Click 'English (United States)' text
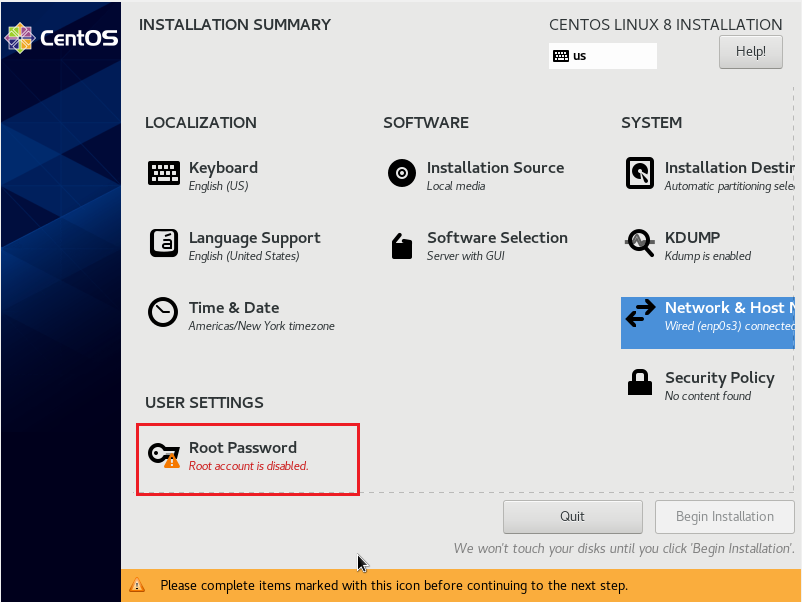The height and width of the screenshot is (602, 802). pos(244,256)
